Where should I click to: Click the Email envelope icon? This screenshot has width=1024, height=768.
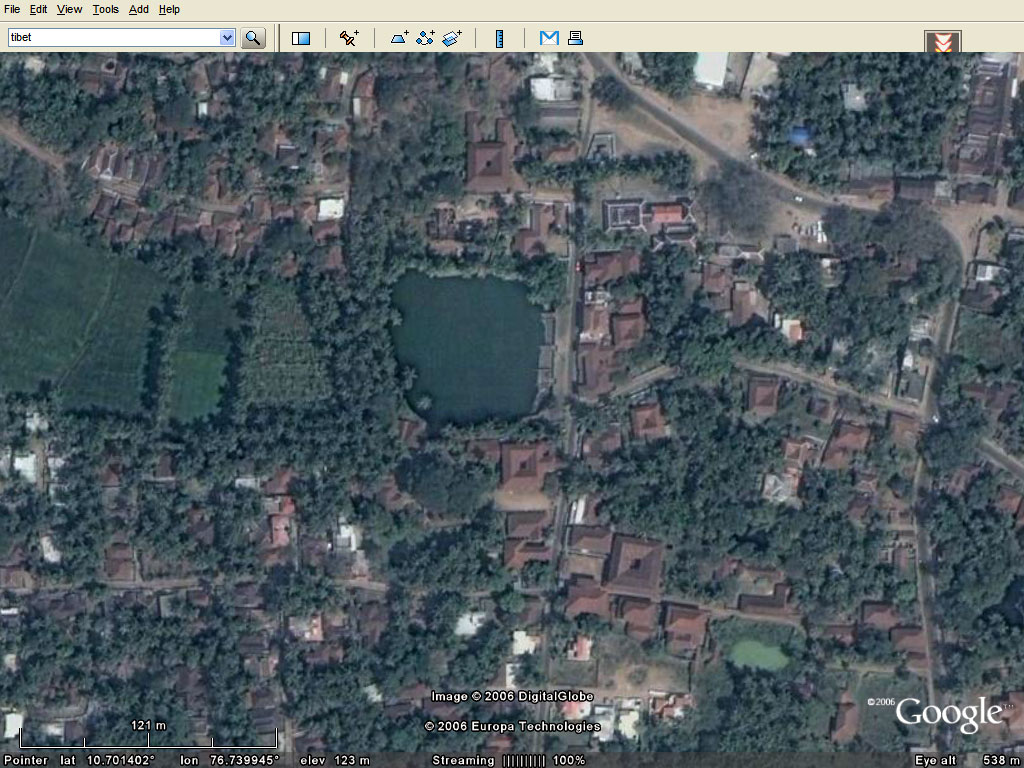tap(549, 39)
